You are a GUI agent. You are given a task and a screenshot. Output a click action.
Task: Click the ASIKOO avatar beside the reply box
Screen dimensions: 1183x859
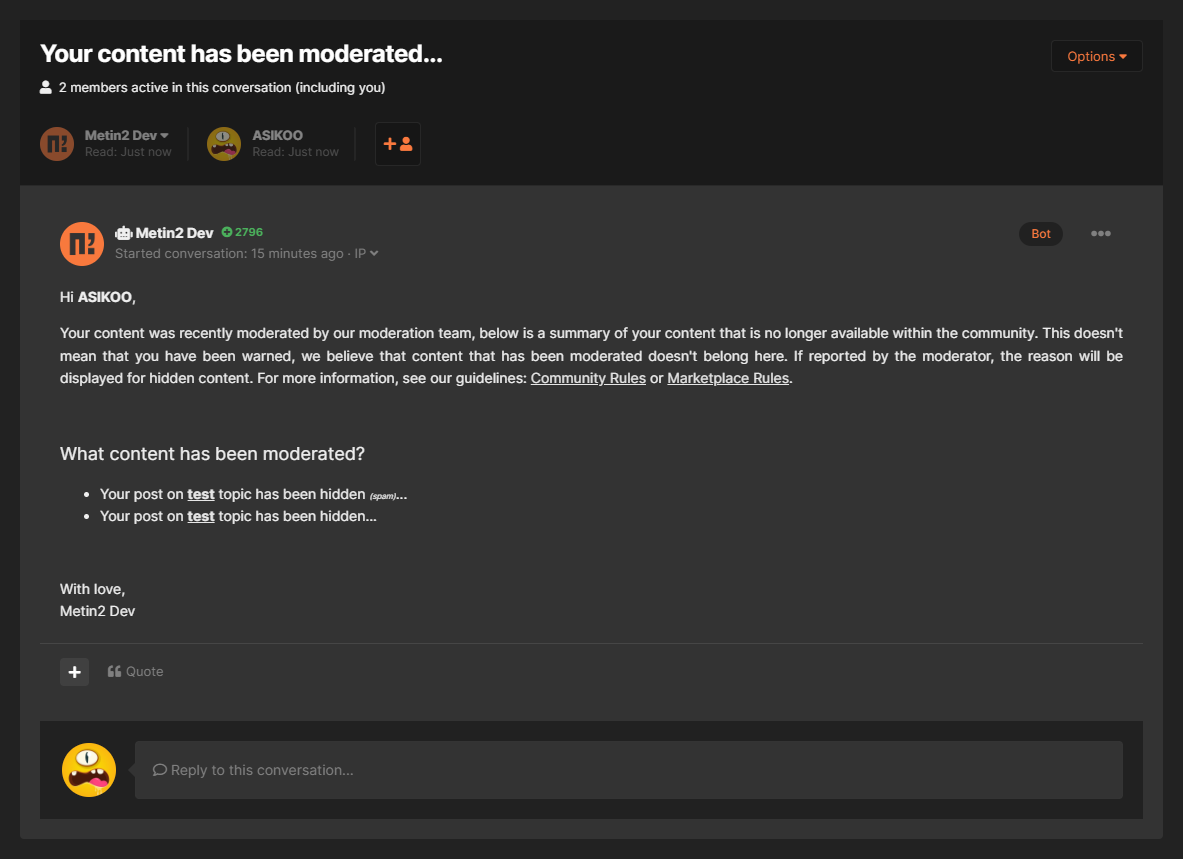point(88,769)
